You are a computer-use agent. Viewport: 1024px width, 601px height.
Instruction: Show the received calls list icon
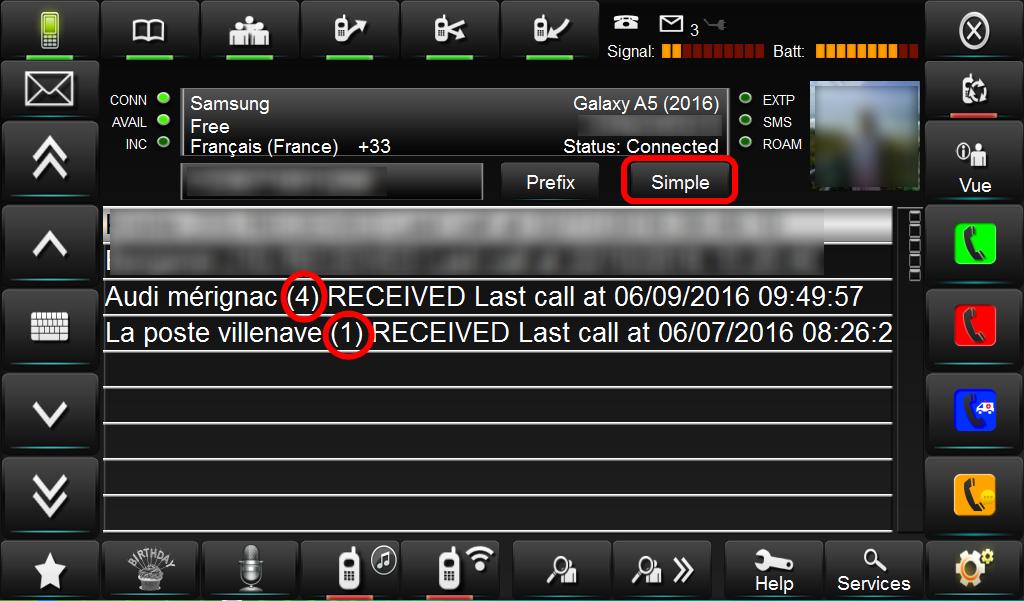[550, 30]
